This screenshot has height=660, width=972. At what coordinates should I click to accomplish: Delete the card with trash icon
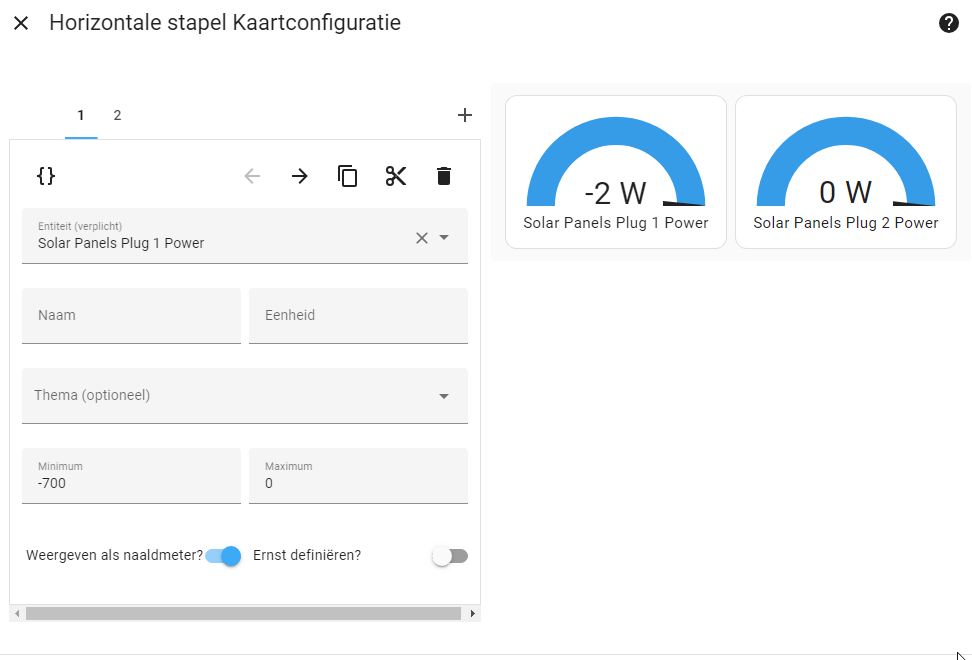(x=444, y=176)
